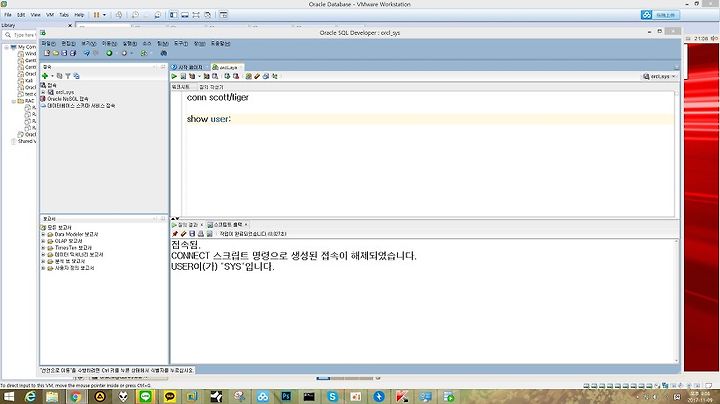Image resolution: width=720 pixels, height=404 pixels.
Task: Toggle VMware Unity mode button
Action: click(208, 15)
